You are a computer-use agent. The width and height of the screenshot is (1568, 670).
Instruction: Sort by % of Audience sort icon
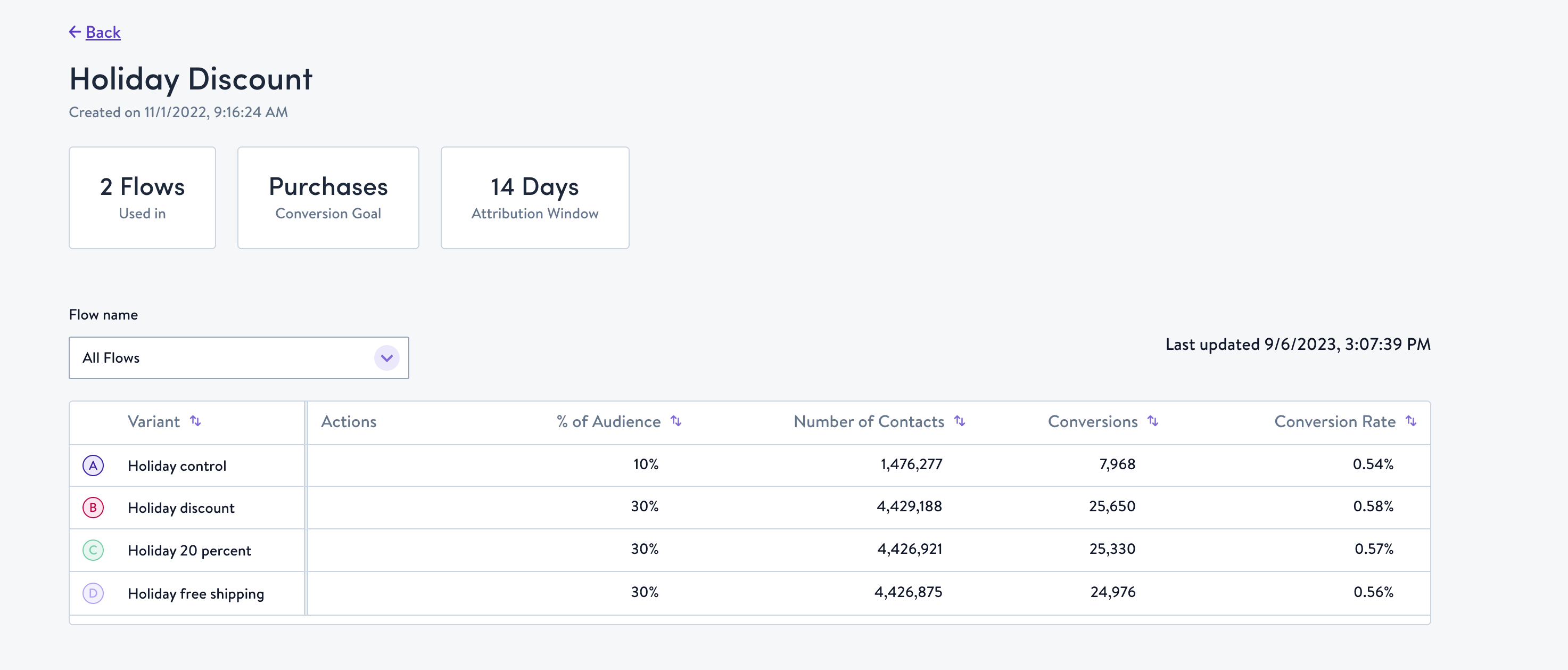pos(675,421)
